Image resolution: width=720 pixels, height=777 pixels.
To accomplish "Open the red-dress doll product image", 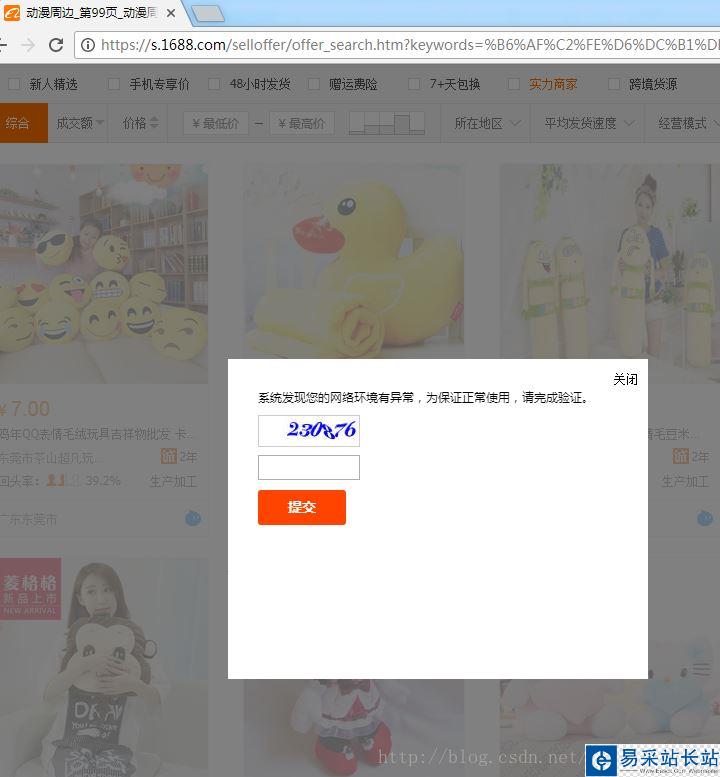I will [354, 728].
